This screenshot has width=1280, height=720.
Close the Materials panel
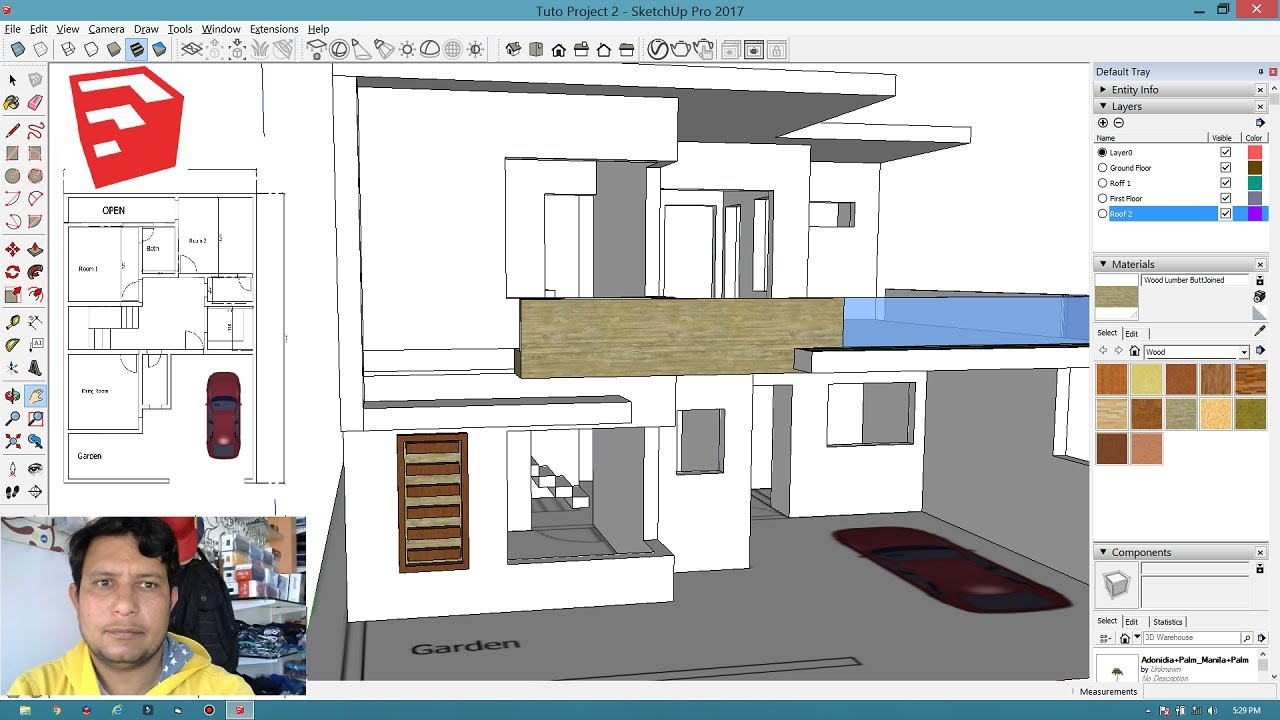click(1260, 264)
